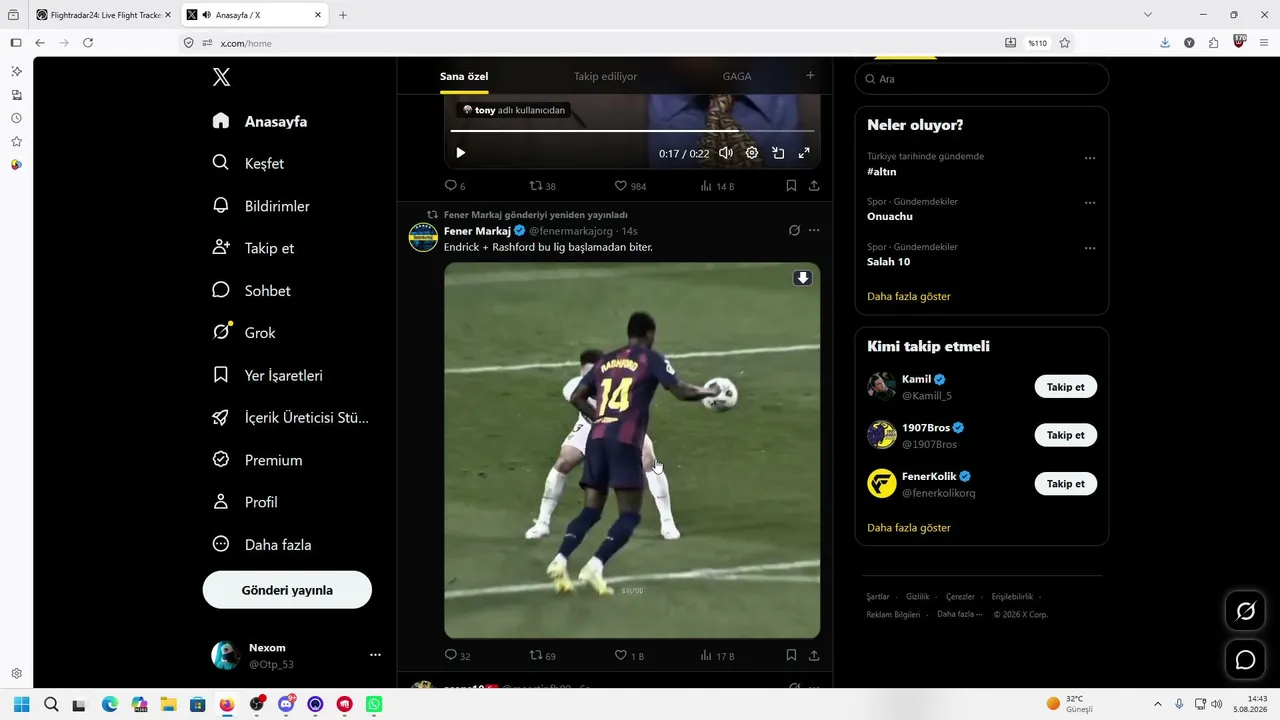This screenshot has height=720, width=1280.
Task: Open the Onuachu trending topic
Action: [890, 216]
